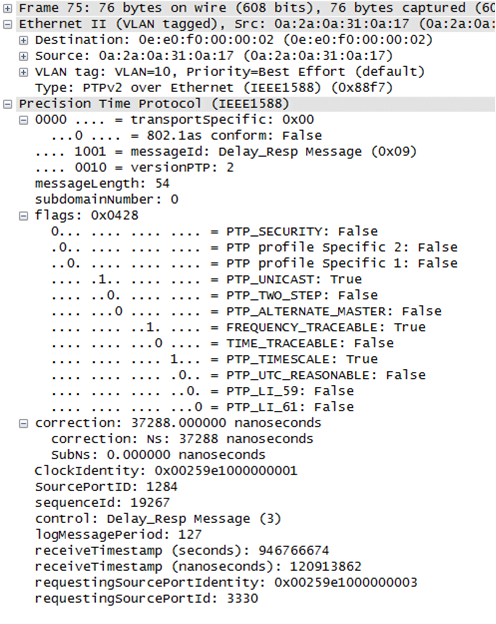
Task: Select the receiveTimestamp (seconds) row
Action: pos(182,551)
